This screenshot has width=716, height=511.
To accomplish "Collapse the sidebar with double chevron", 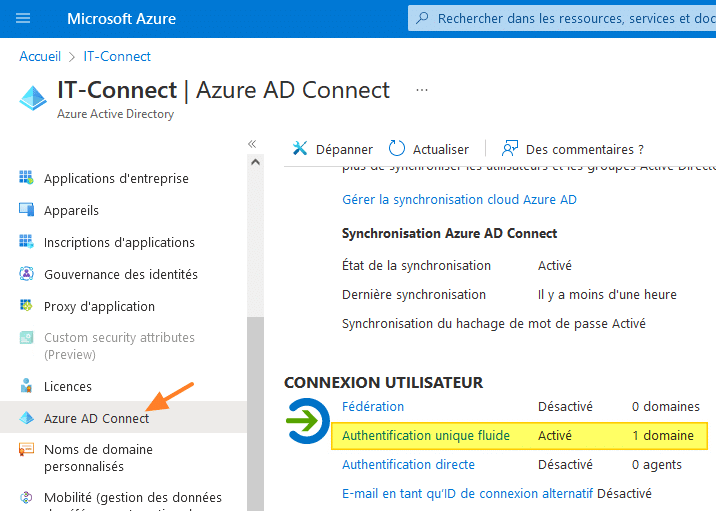I will [x=252, y=144].
